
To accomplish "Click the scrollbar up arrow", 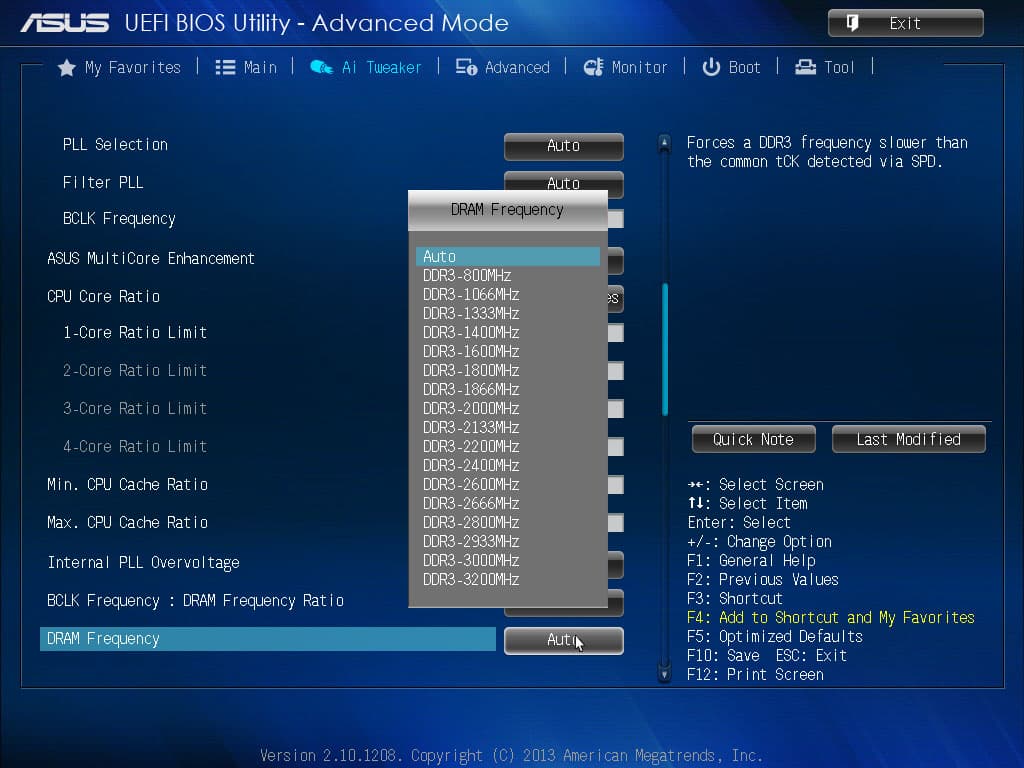I will tap(664, 142).
